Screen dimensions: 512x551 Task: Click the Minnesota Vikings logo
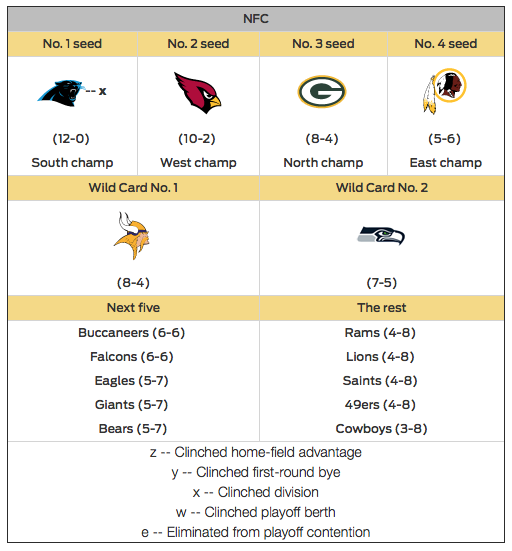coord(132,236)
